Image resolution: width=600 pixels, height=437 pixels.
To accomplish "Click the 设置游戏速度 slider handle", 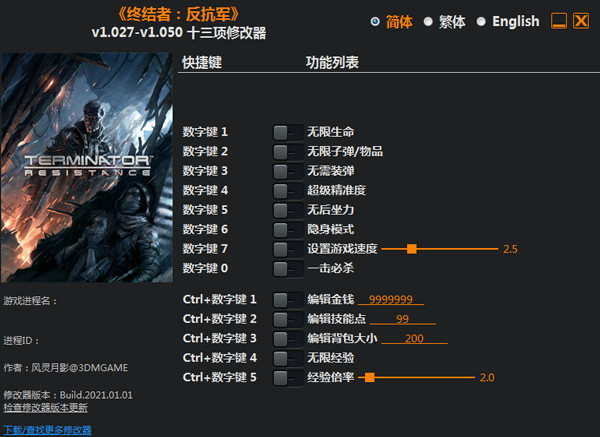I will [x=412, y=249].
